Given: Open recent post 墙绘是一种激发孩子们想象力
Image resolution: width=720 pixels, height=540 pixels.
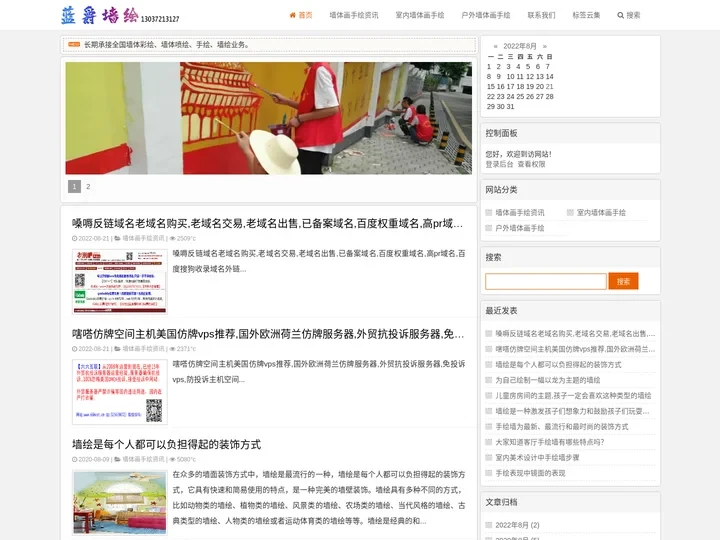Looking at the screenshot, I should point(572,411).
